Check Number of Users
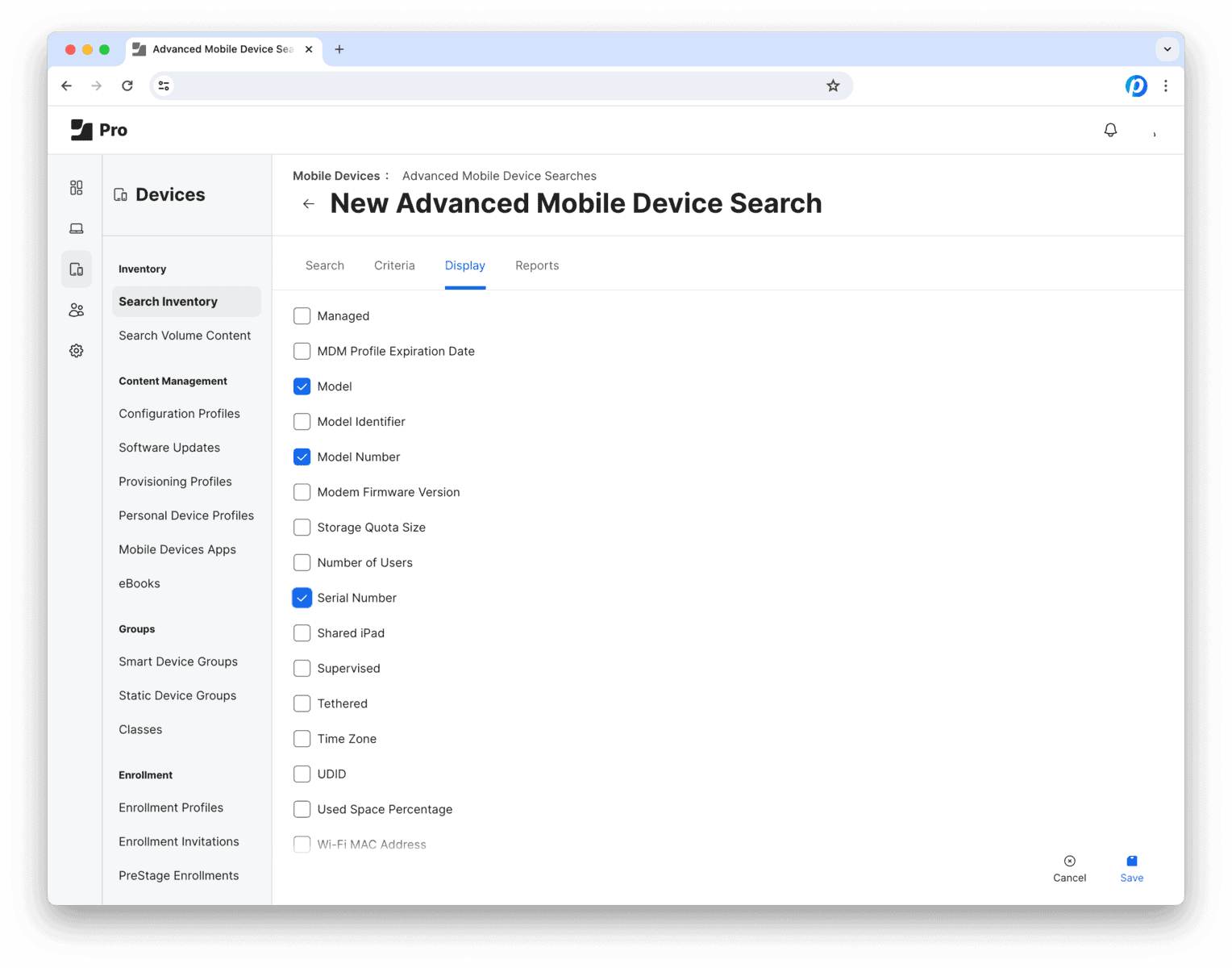1232x968 pixels. tap(302, 562)
